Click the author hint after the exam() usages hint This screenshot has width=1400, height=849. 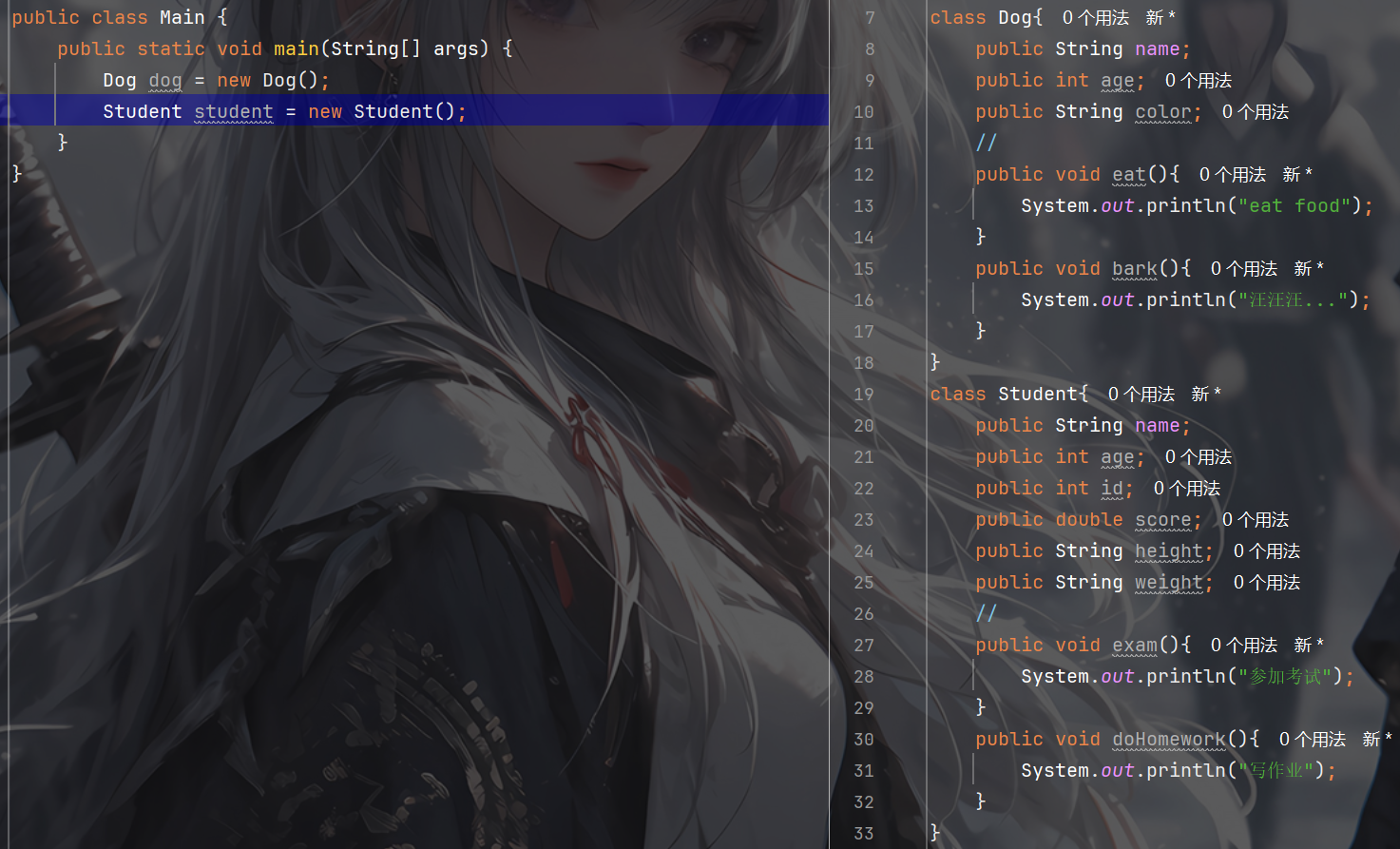[x=1309, y=645]
